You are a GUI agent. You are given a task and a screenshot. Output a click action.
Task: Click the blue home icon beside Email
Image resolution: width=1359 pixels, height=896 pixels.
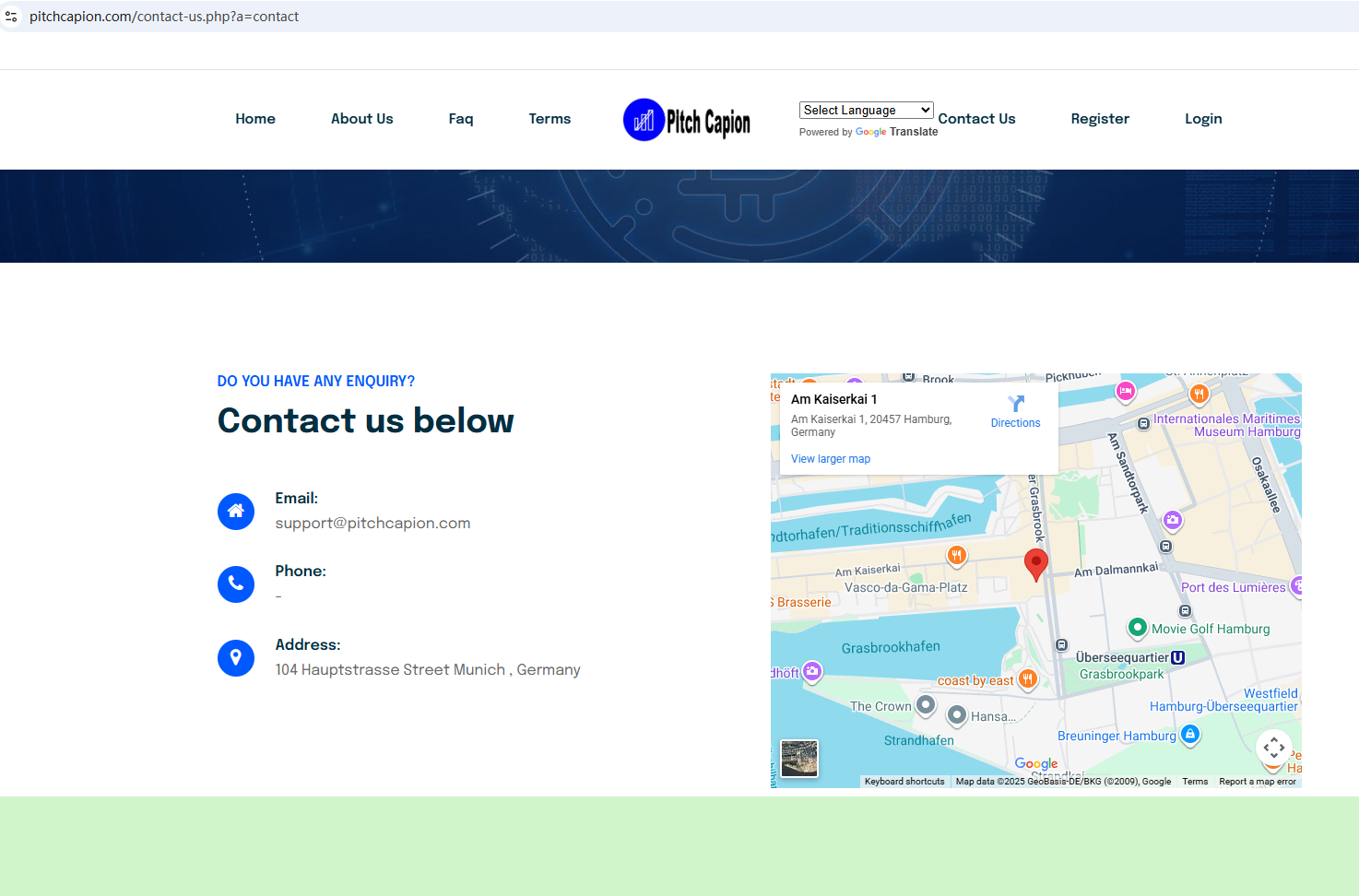coord(236,511)
